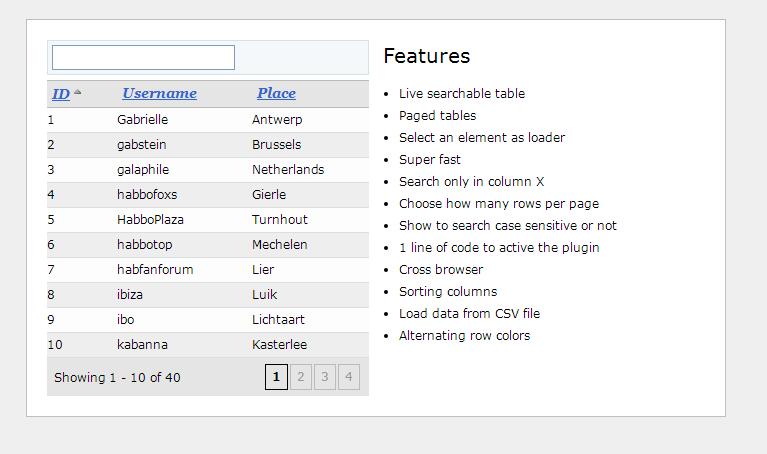This screenshot has width=767, height=454.
Task: Go to page 1 of the table
Action: coord(276,377)
